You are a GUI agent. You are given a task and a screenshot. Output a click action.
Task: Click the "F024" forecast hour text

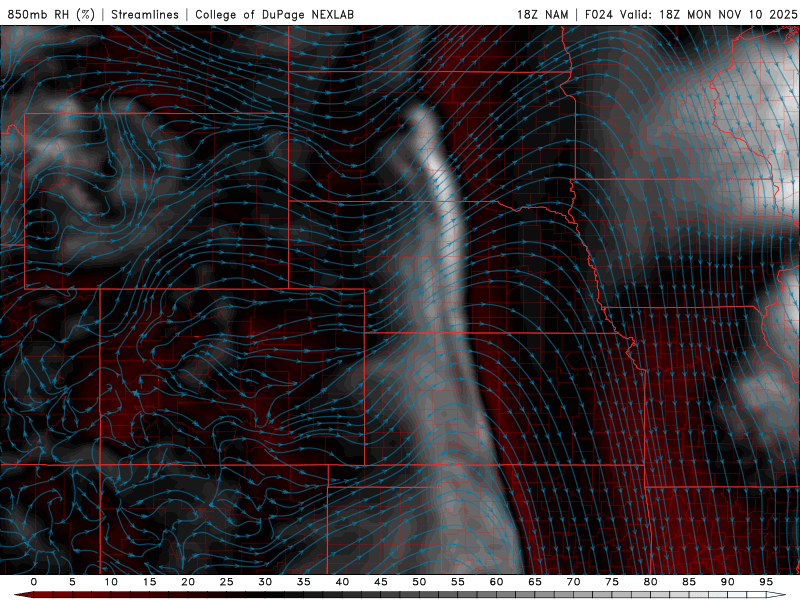[599, 14]
